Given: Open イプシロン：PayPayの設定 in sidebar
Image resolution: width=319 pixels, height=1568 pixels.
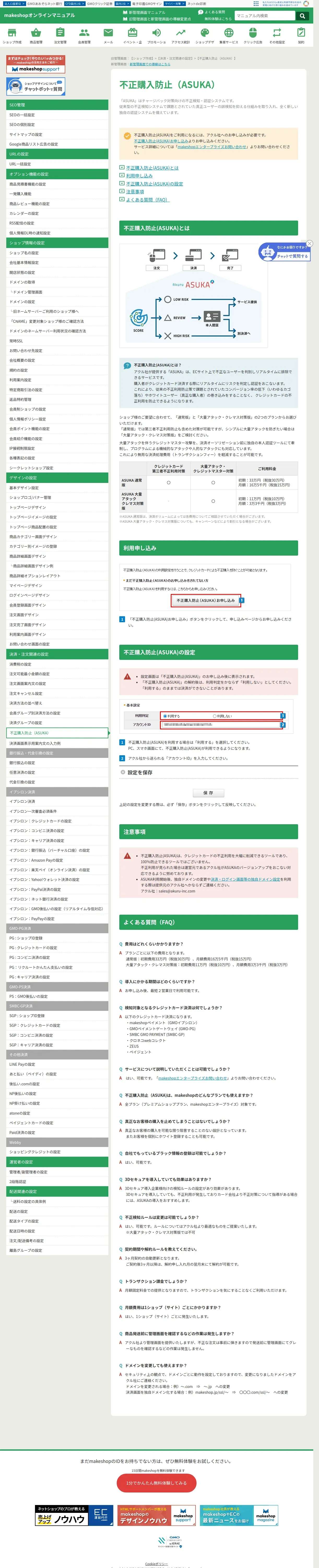Looking at the screenshot, I should [57, 919].
